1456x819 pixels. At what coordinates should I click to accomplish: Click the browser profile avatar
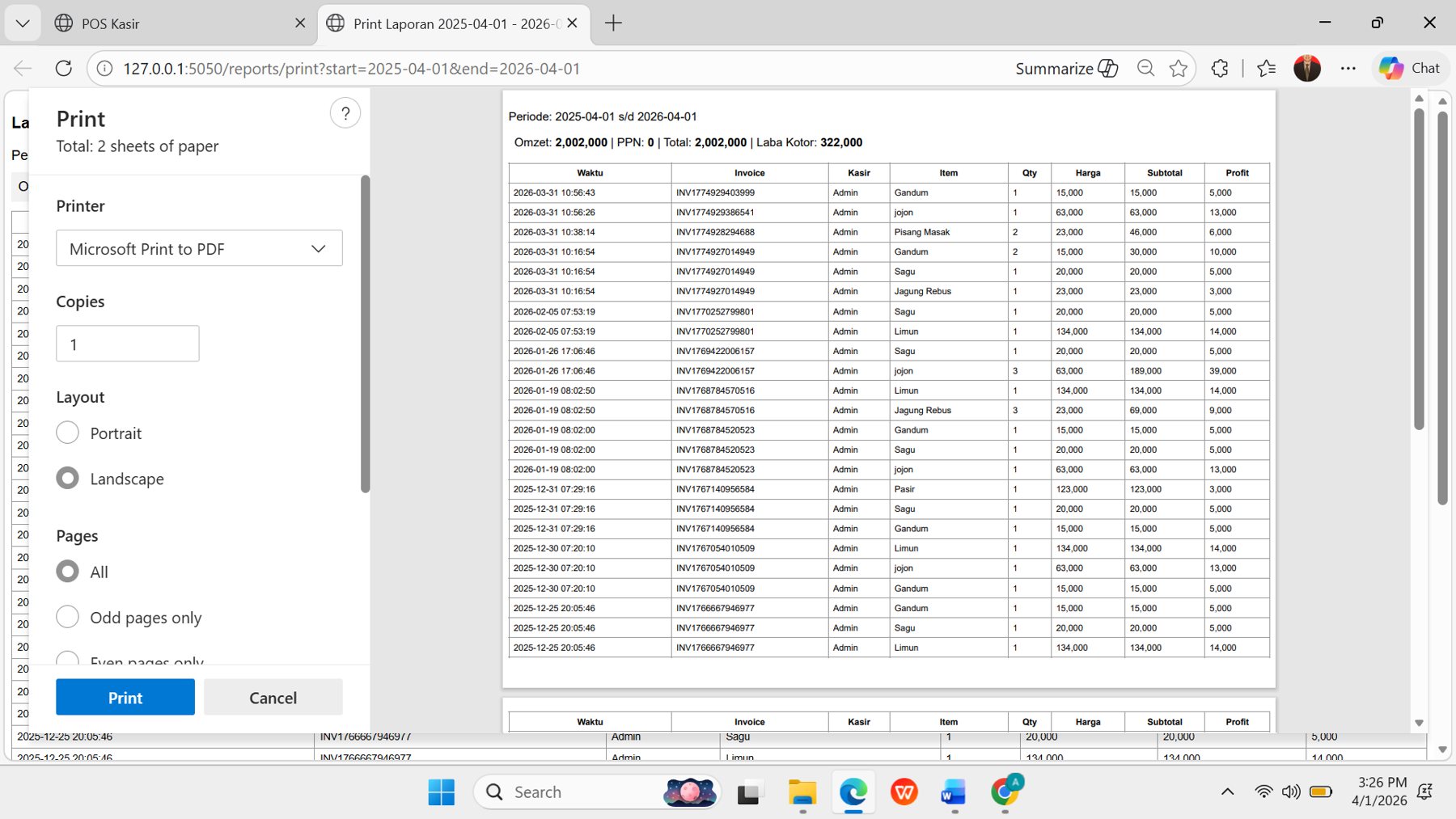coord(1307,68)
